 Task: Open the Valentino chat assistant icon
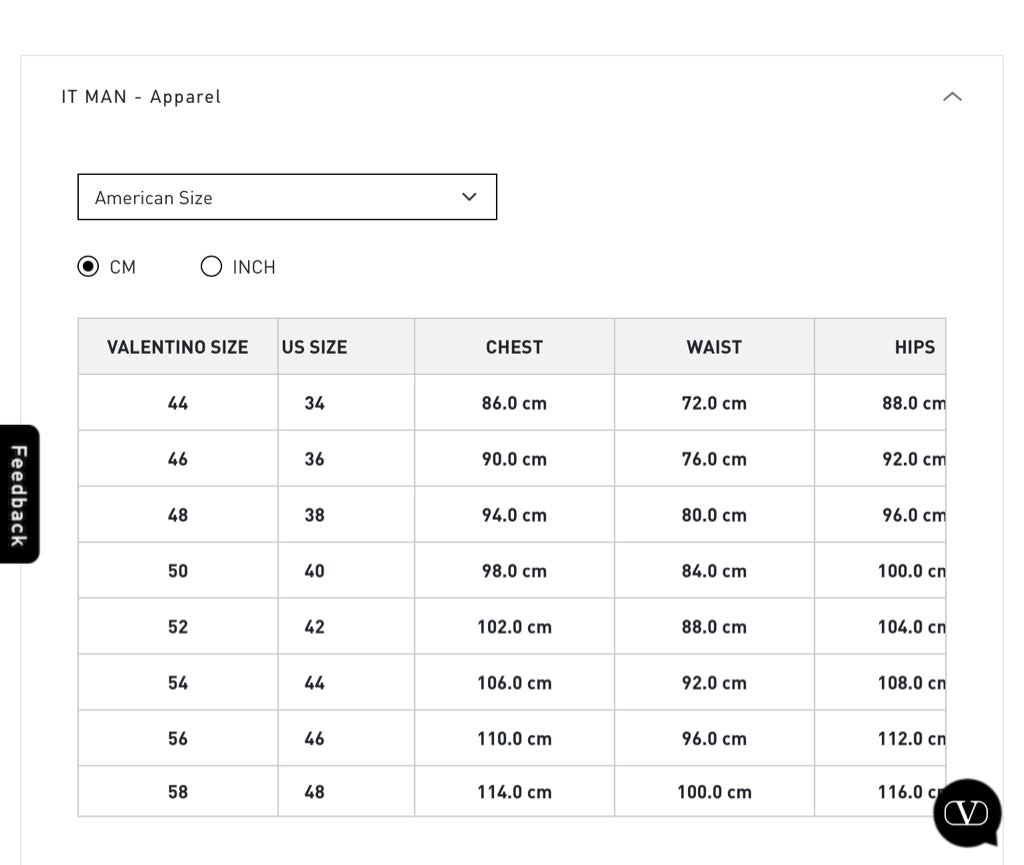966,812
